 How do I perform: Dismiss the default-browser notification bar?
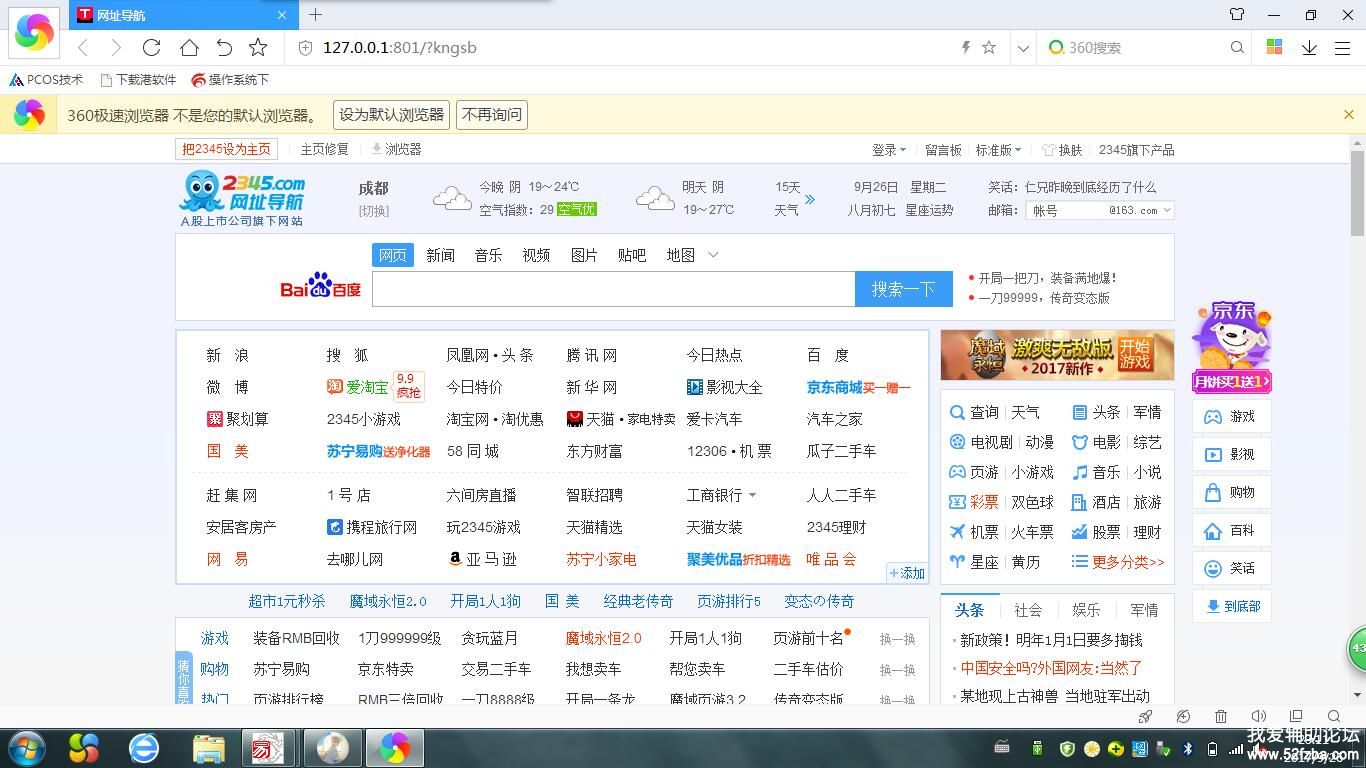coord(1348,114)
